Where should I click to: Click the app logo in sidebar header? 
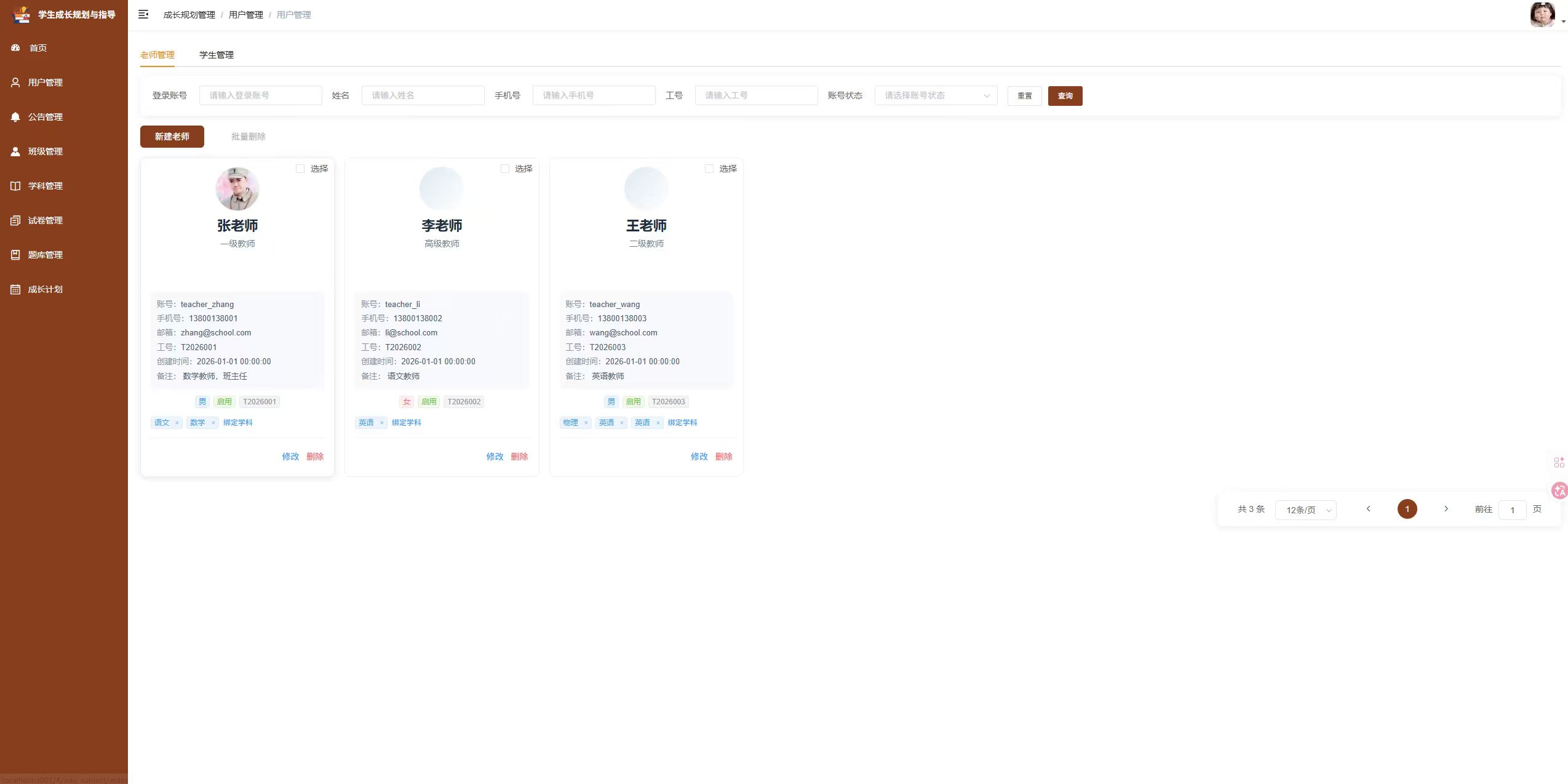pyautogui.click(x=22, y=14)
